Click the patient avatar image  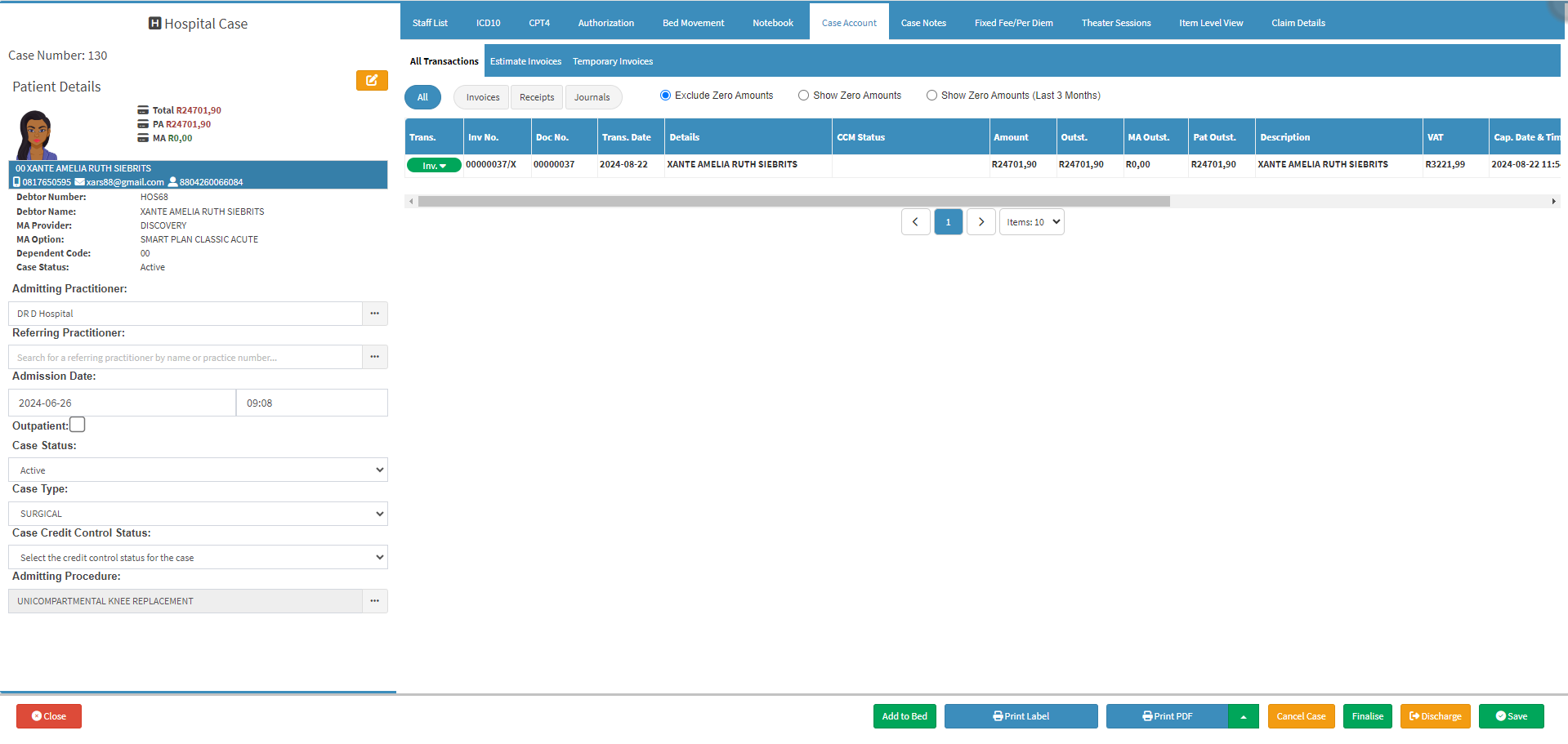point(36,135)
